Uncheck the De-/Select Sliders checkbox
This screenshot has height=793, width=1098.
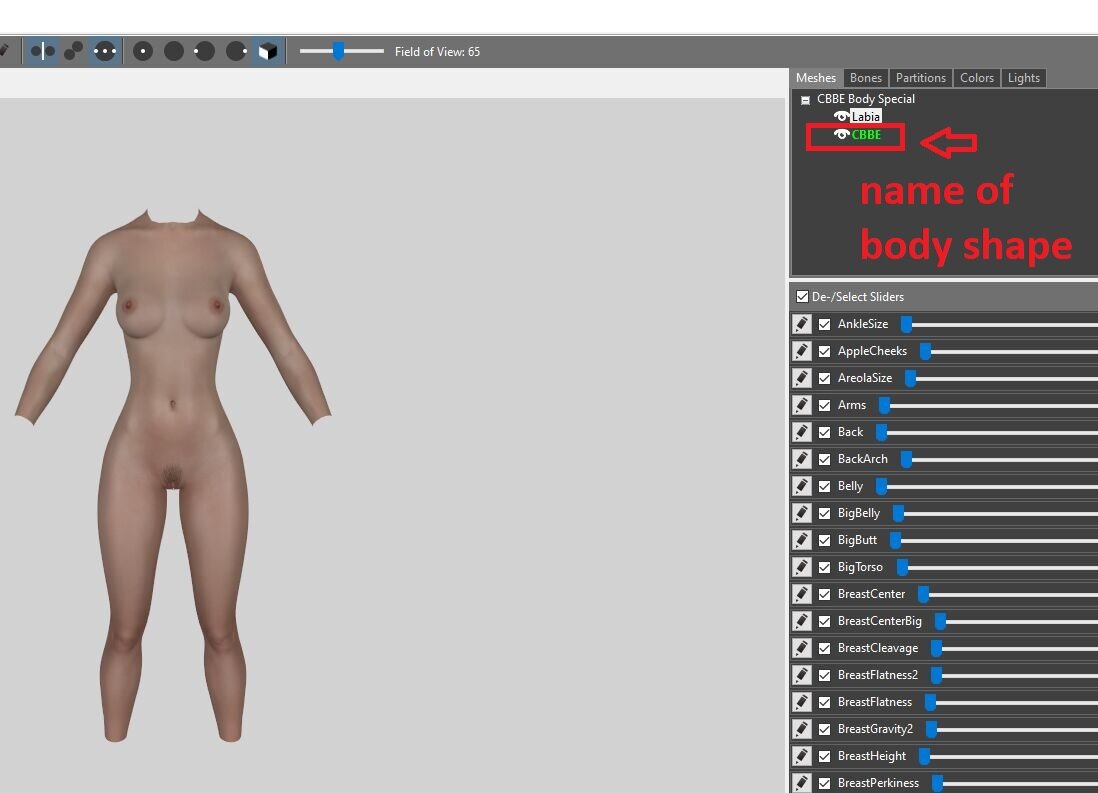802,296
